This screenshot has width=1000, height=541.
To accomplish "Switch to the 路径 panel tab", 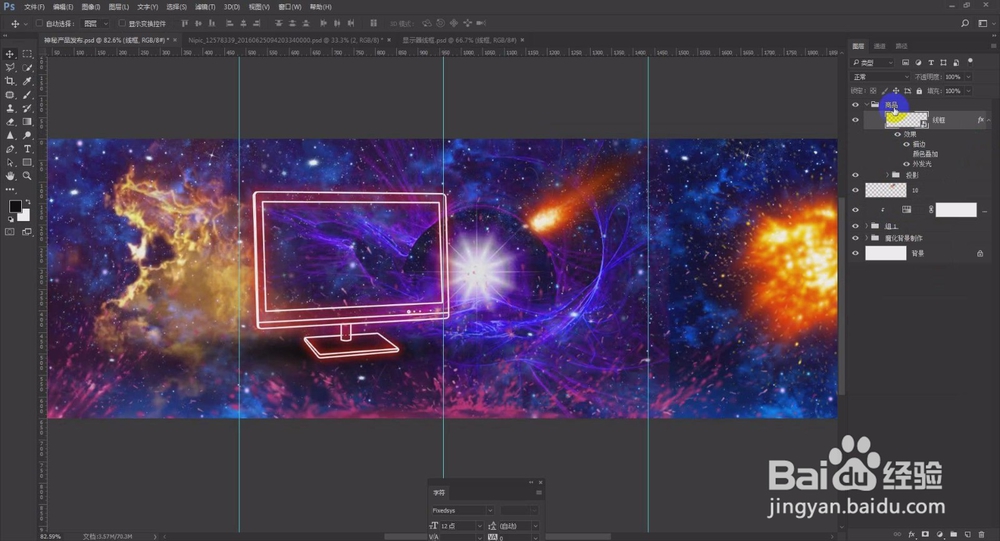I will tap(901, 46).
